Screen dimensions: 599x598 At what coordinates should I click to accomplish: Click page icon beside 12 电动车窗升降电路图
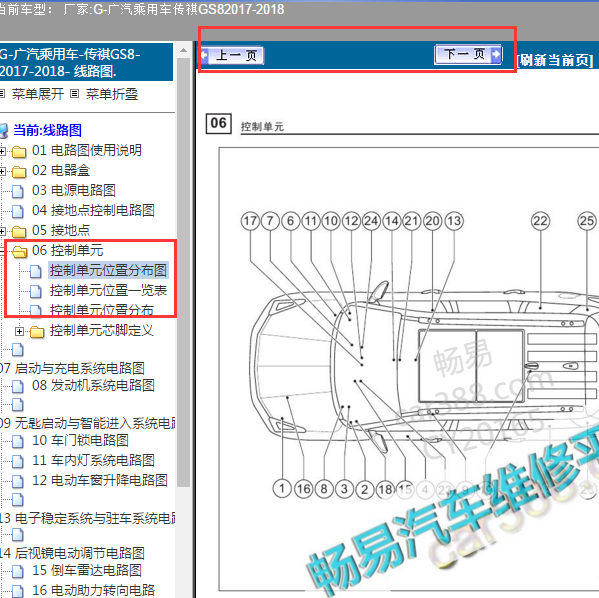18,481
